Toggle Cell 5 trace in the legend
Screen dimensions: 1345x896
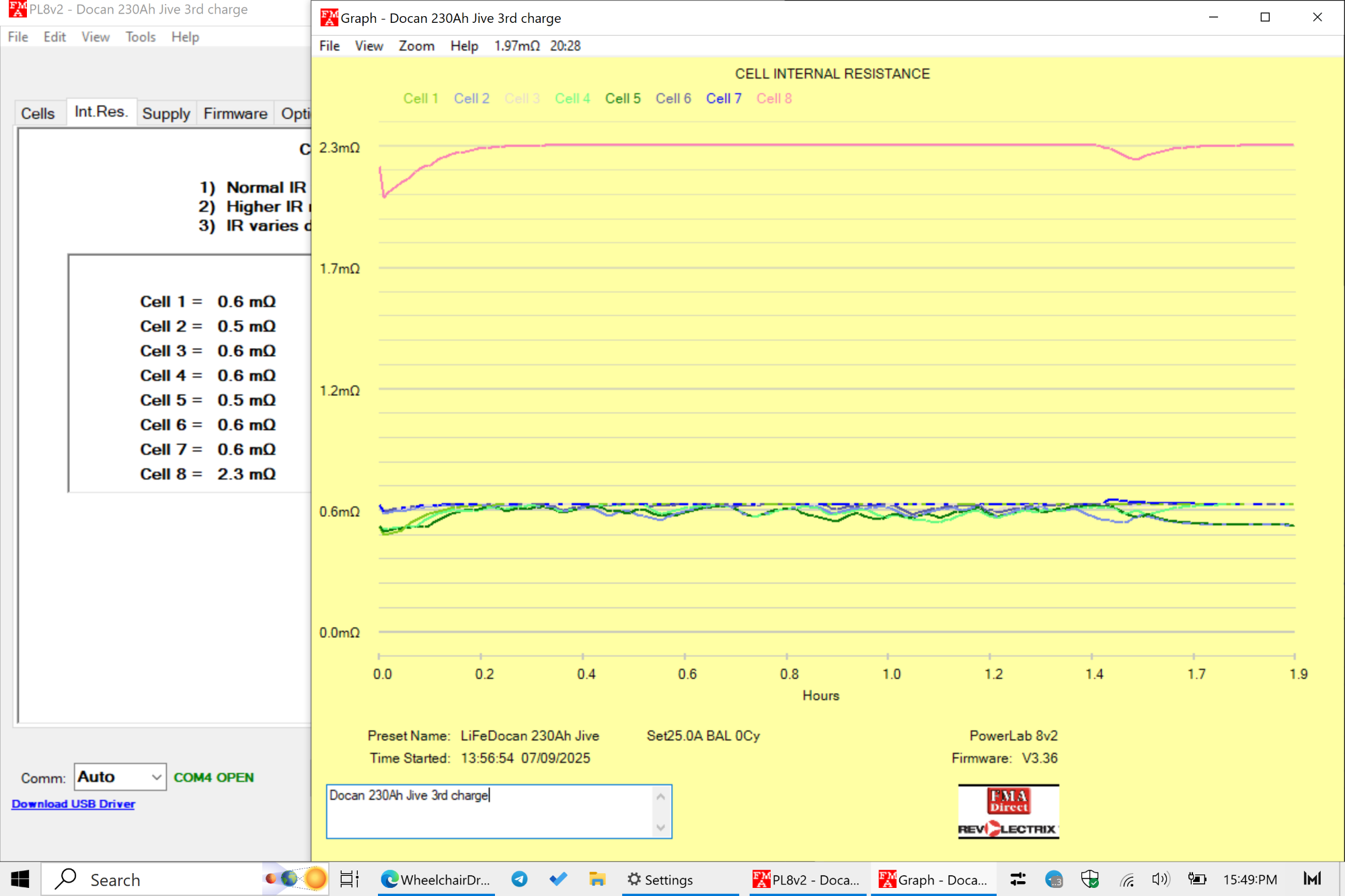coord(623,99)
